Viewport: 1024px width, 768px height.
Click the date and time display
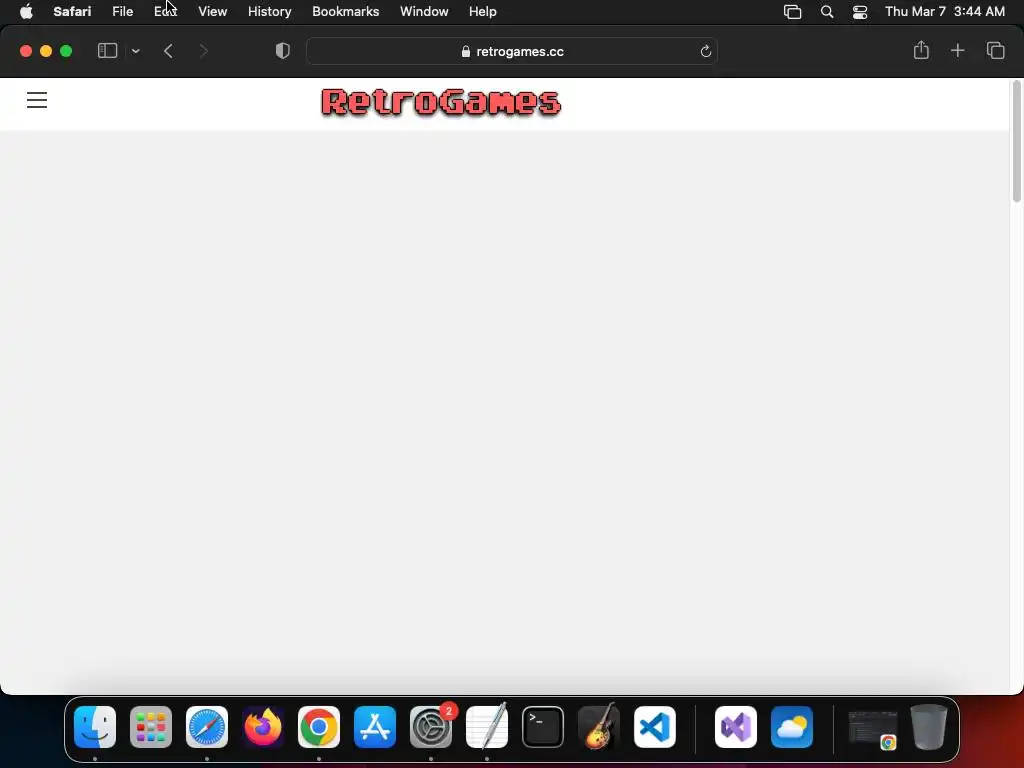(944, 11)
